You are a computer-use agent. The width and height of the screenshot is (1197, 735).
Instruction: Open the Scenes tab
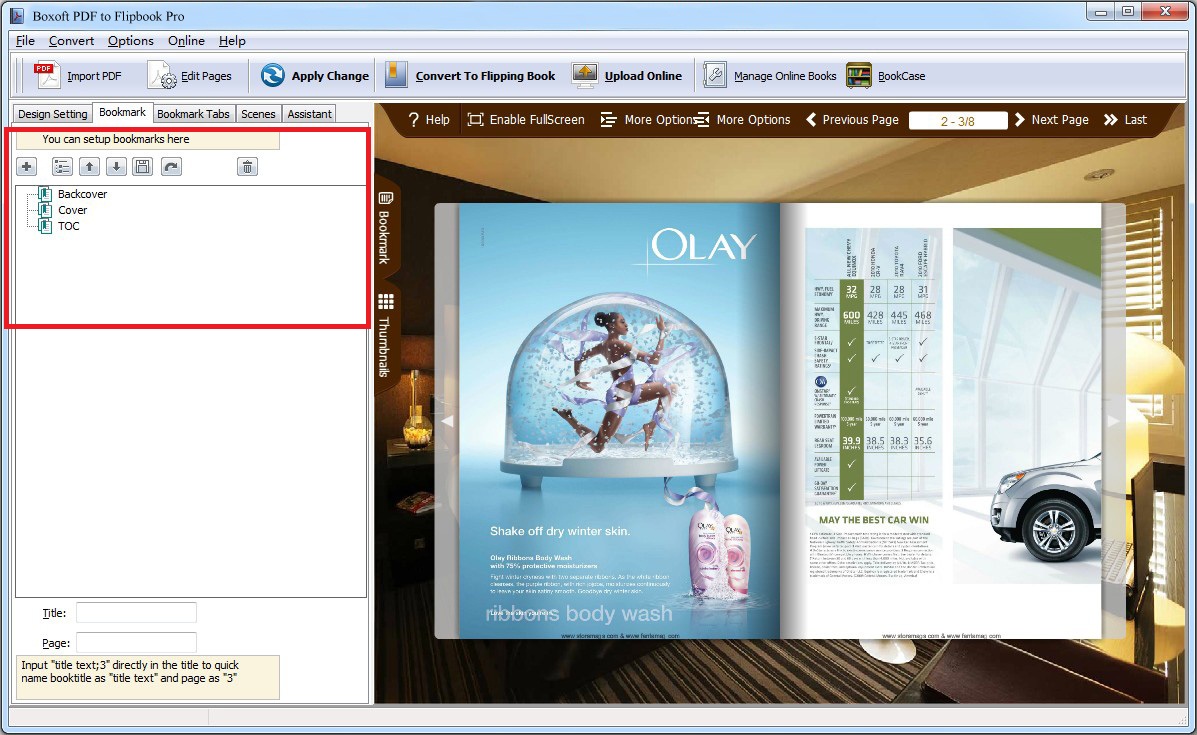click(x=258, y=114)
